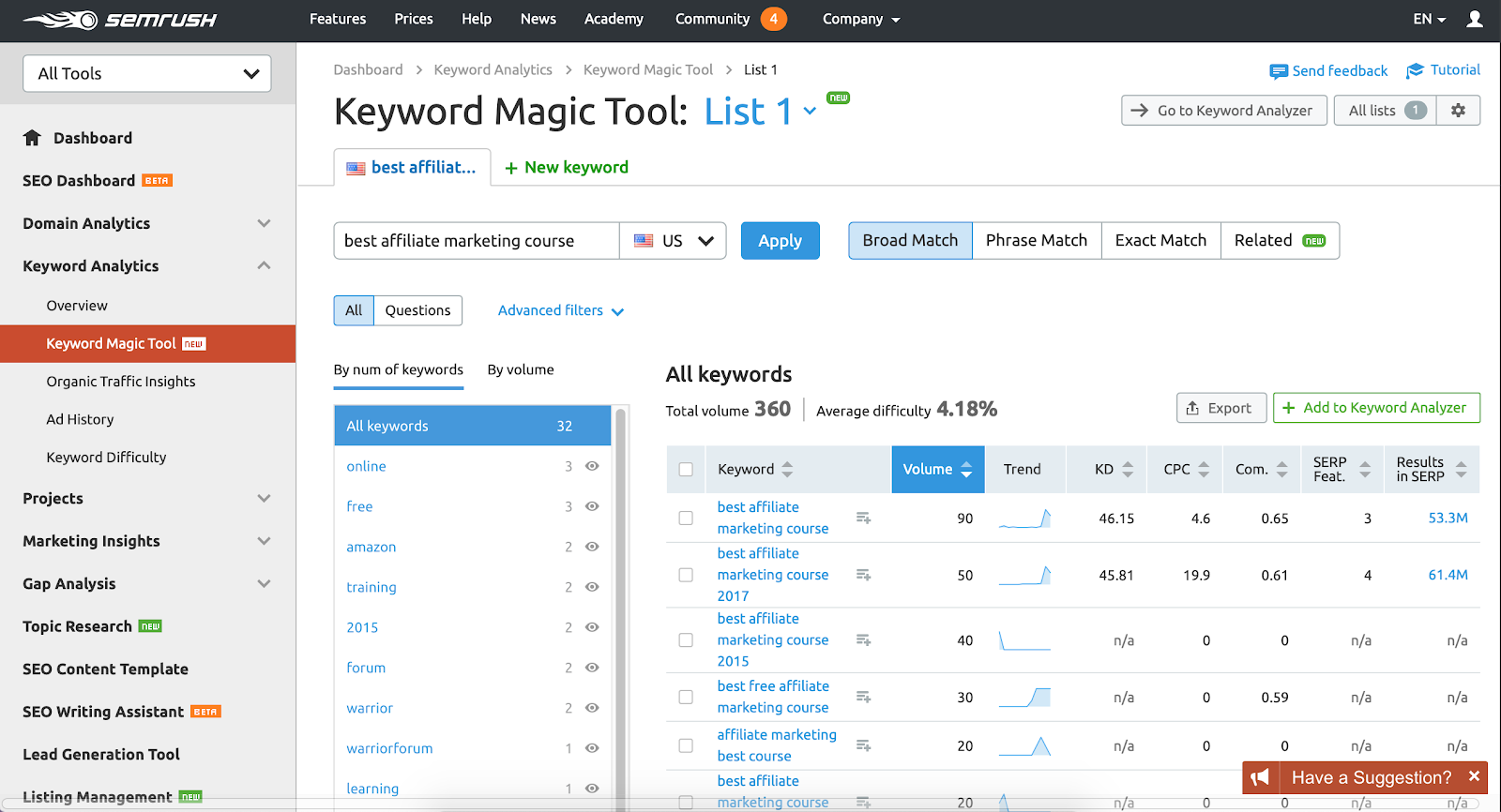The height and width of the screenshot is (812, 1501).
Task: Select Related match tab
Action: pos(1280,240)
